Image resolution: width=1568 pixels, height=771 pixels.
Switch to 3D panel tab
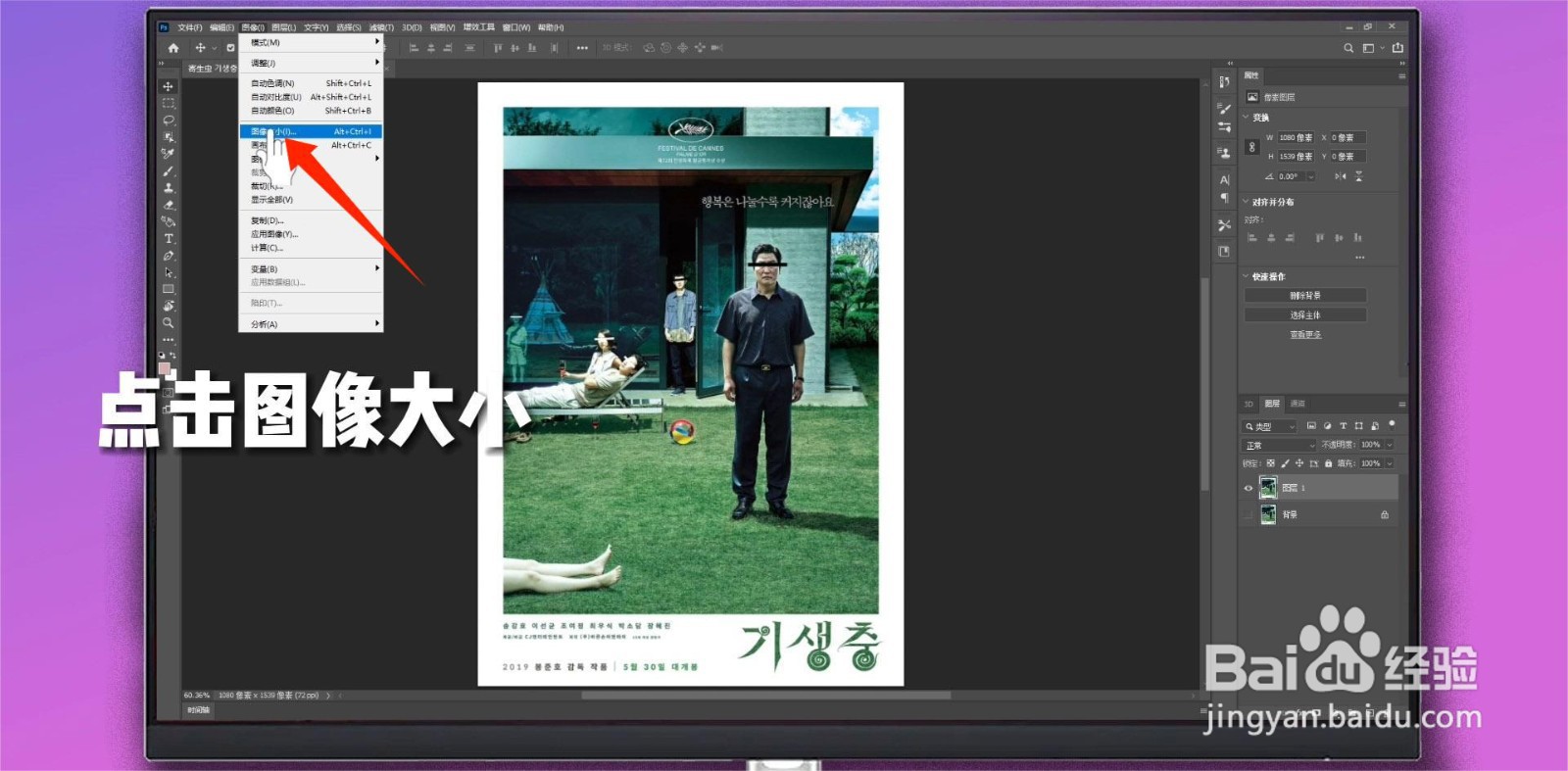coord(1249,404)
